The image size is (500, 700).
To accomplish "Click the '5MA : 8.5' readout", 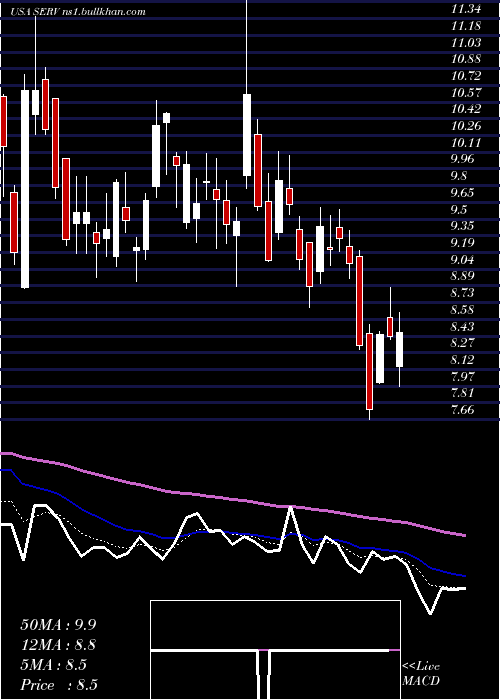I will [x=54, y=665].
